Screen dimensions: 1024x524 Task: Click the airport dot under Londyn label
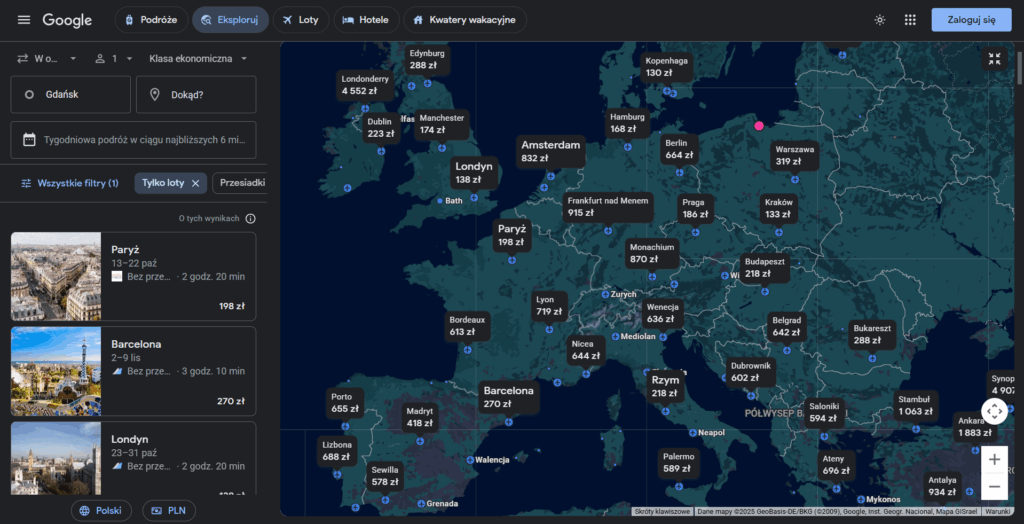474,197
